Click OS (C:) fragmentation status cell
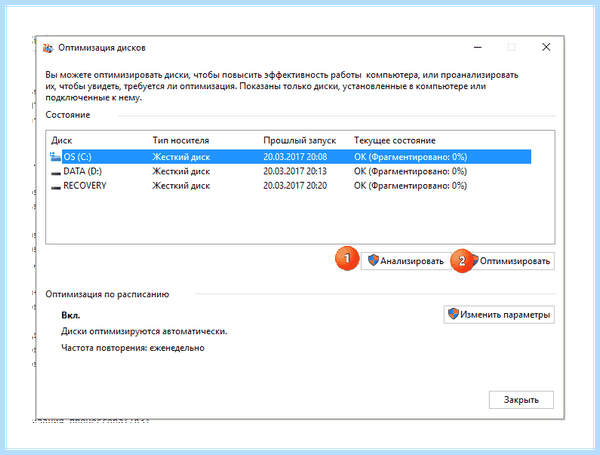This screenshot has height=455, width=600. tap(410, 157)
